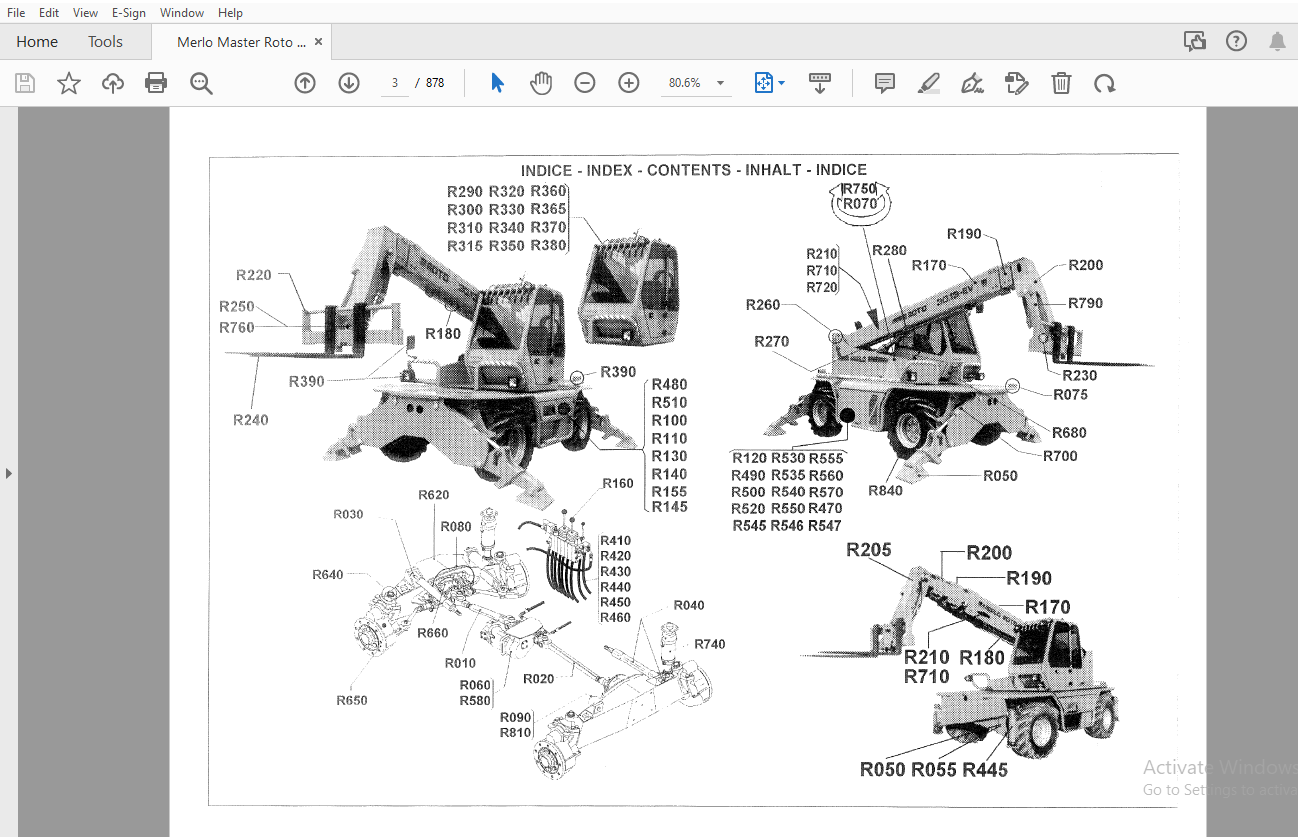
Task: Click the R640 label
Action: 328,575
